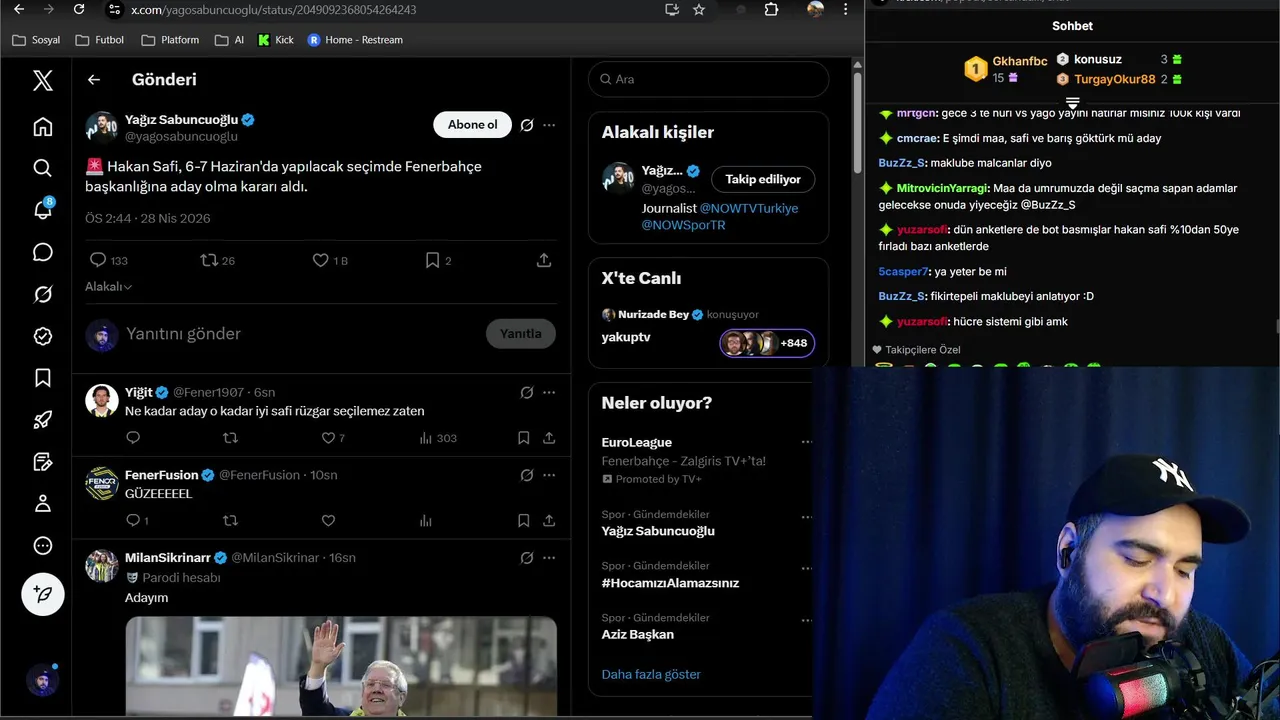Collapse the chat leaderboard arrow

pos(1072,103)
